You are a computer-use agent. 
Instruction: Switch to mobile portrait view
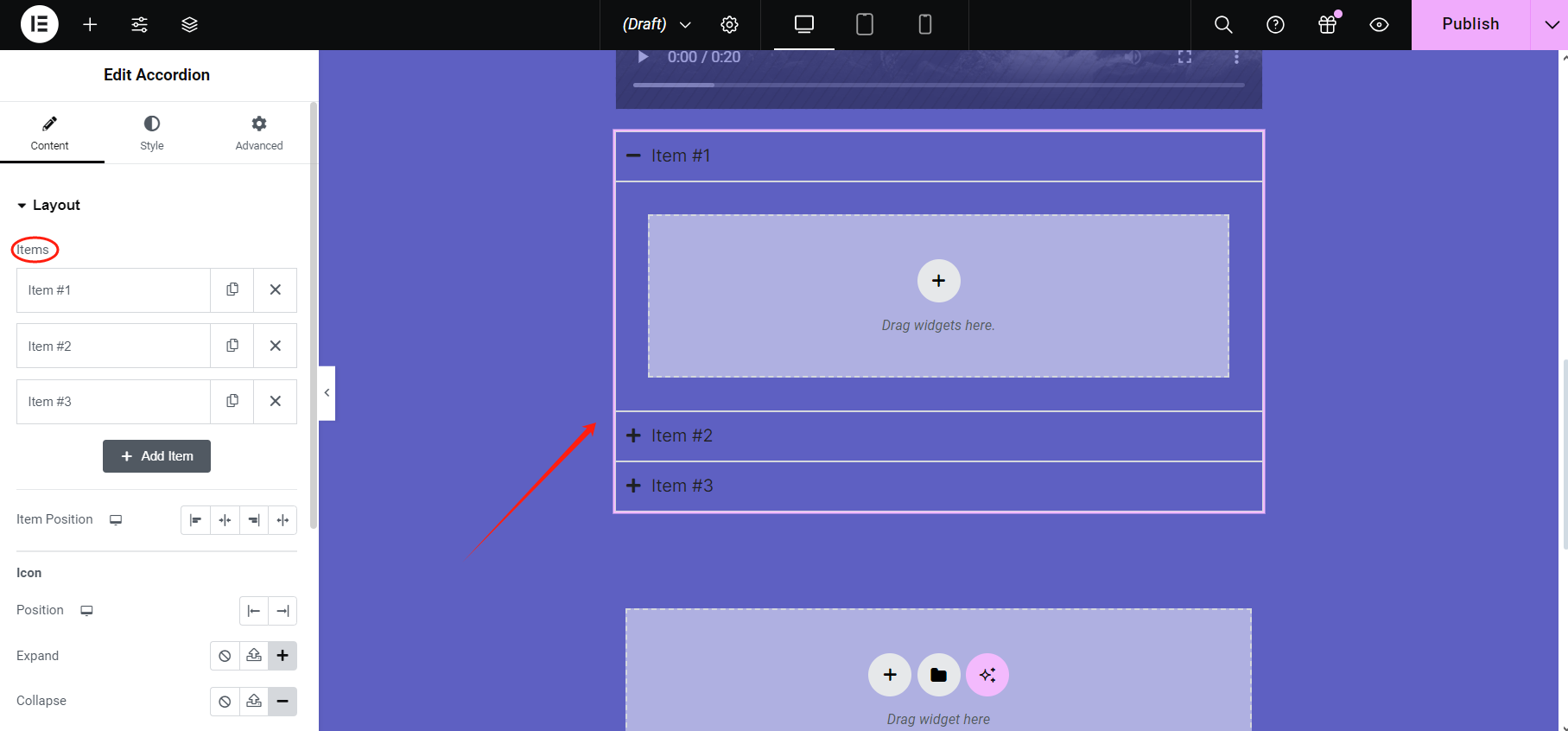(924, 24)
